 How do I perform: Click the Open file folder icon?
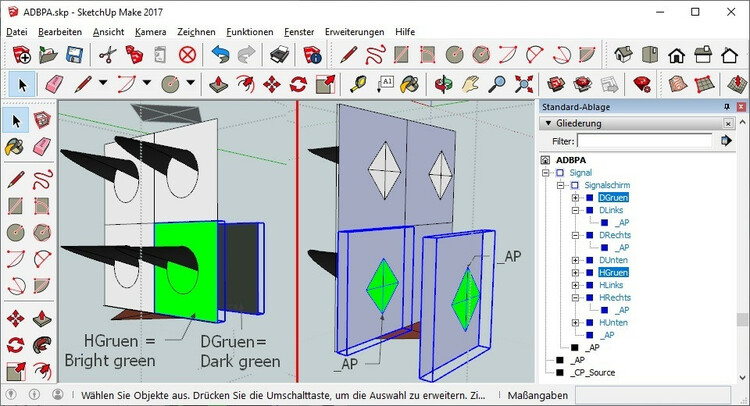click(x=48, y=55)
